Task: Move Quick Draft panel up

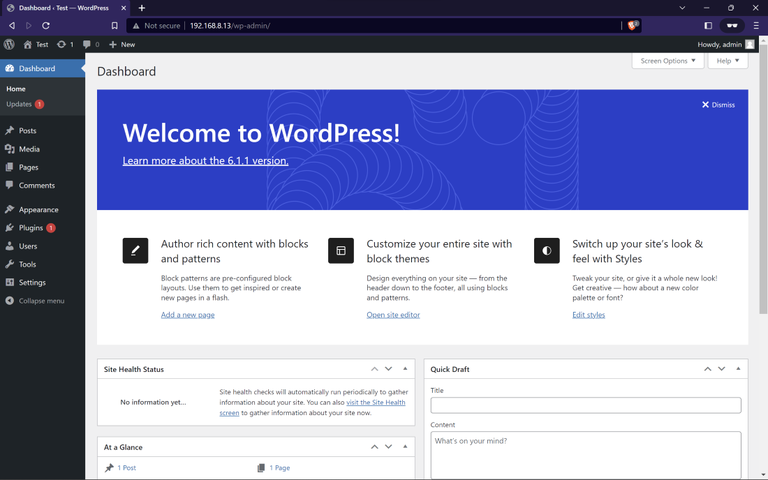Action: pyautogui.click(x=707, y=369)
